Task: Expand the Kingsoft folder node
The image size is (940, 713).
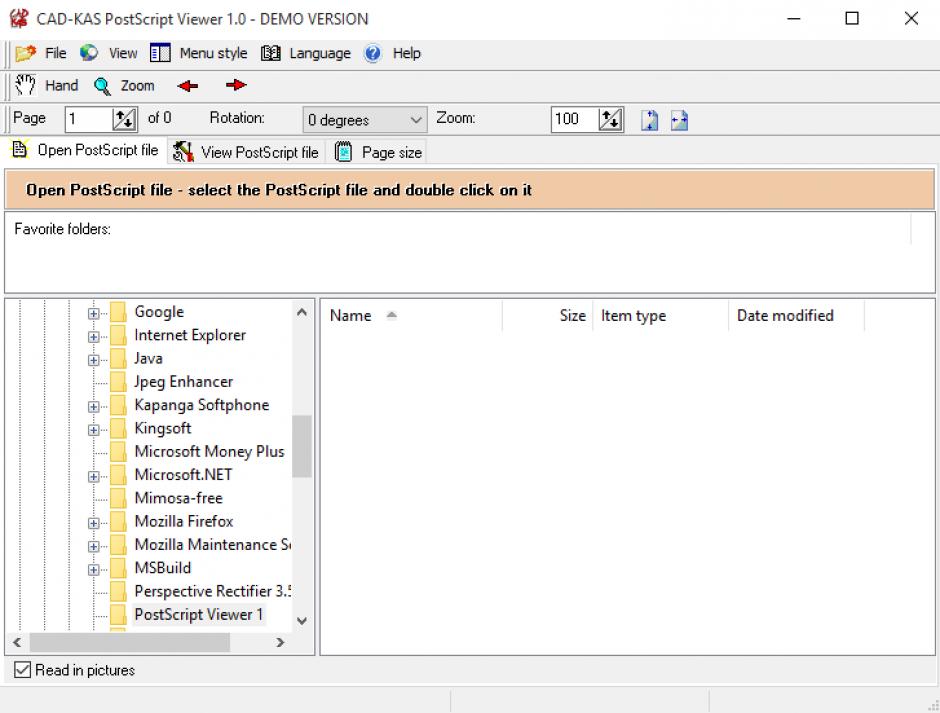Action: click(94, 429)
